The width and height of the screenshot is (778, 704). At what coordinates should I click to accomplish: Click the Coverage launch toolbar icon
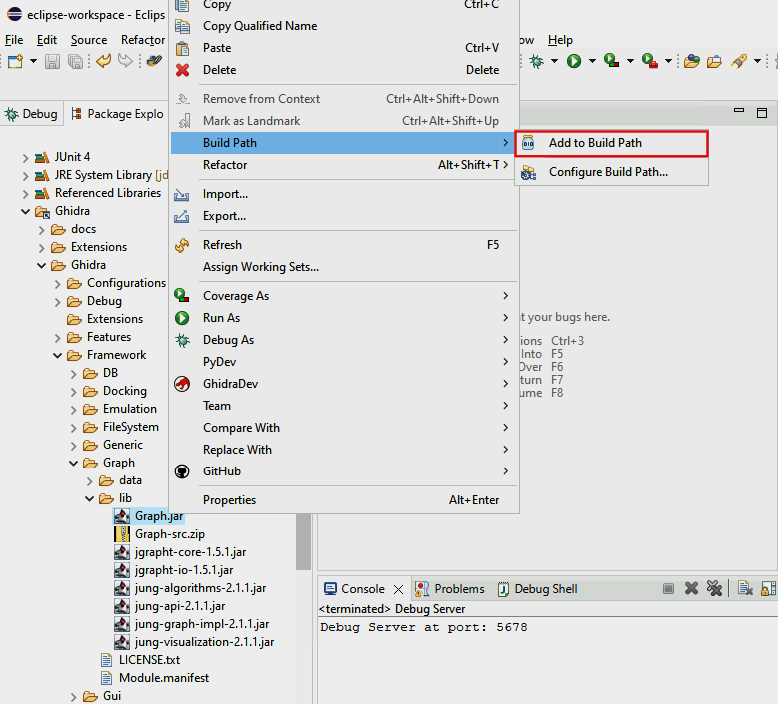611,61
